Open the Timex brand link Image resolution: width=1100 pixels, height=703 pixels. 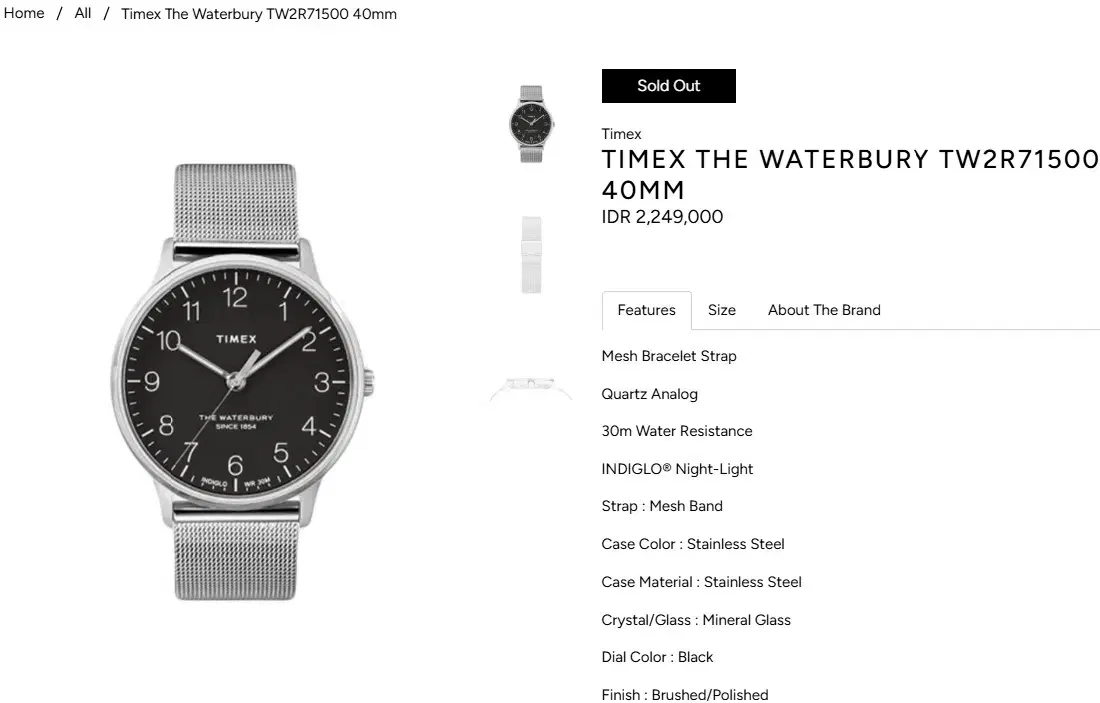(x=622, y=134)
